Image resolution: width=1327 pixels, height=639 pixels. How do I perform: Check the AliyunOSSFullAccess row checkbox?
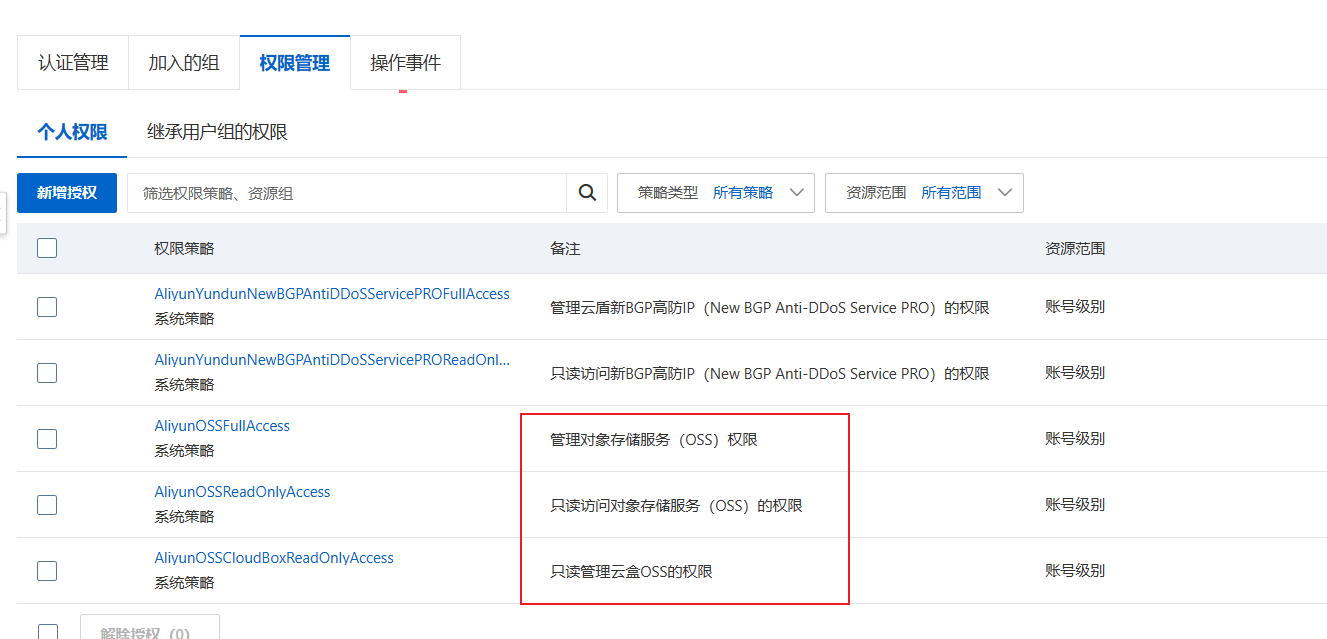[x=47, y=439]
